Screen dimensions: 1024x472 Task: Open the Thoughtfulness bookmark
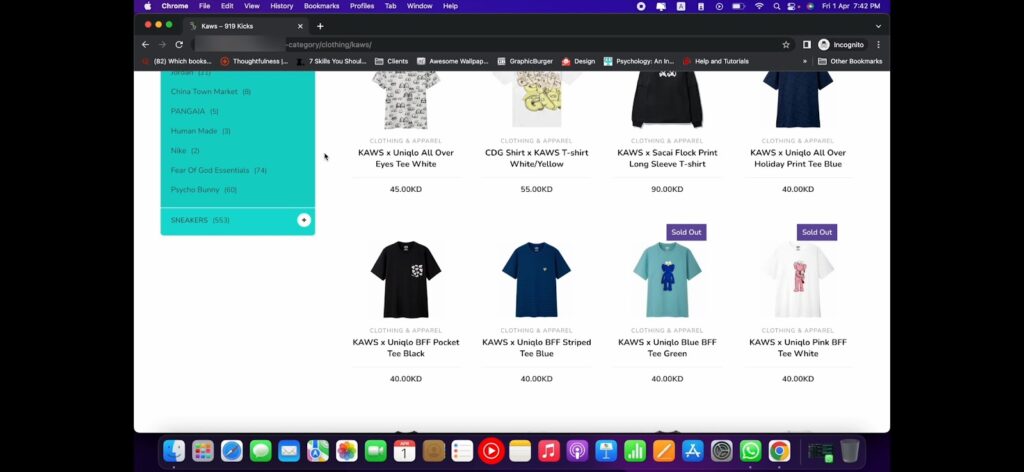[255, 61]
